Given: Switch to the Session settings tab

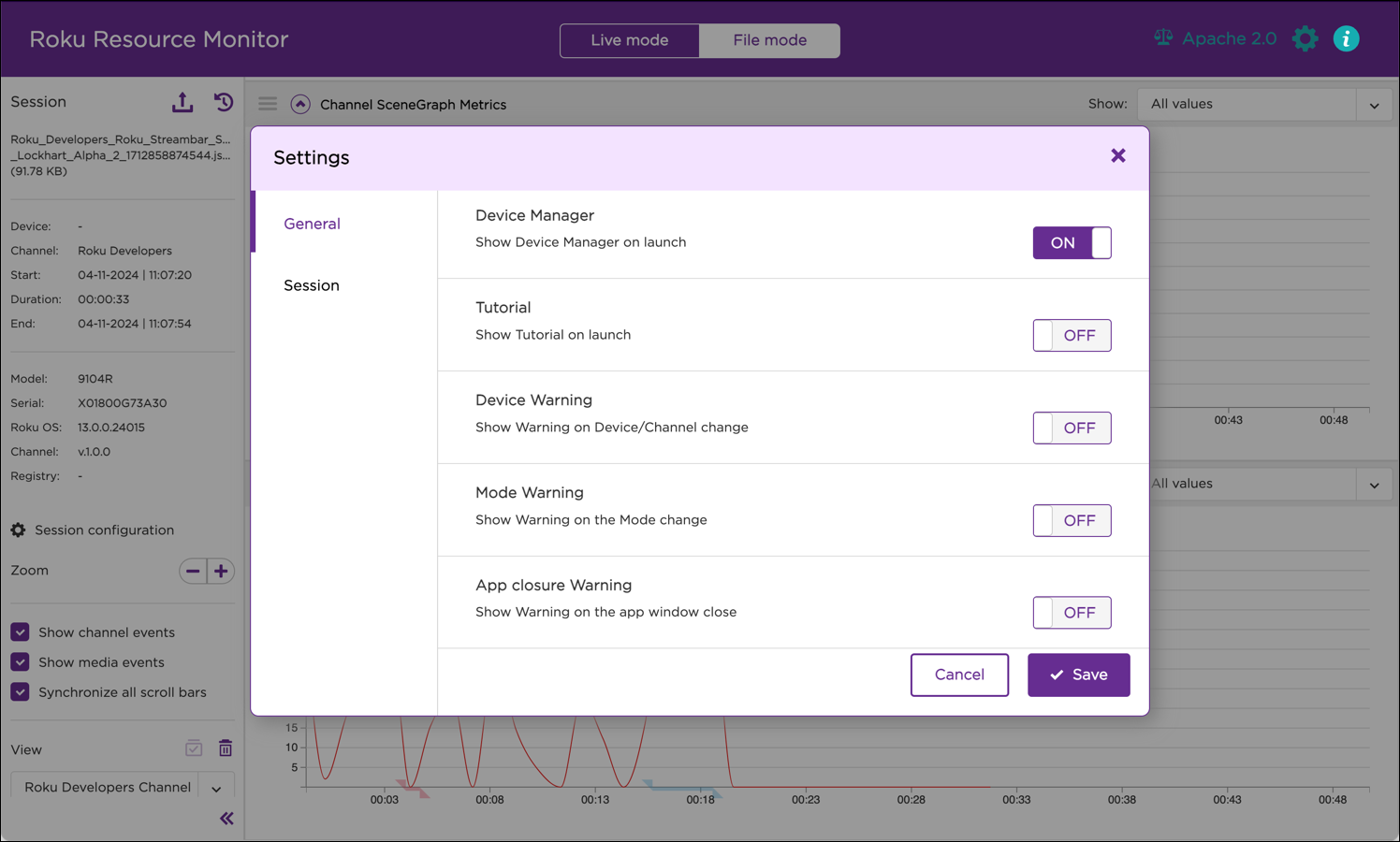Looking at the screenshot, I should (x=312, y=285).
